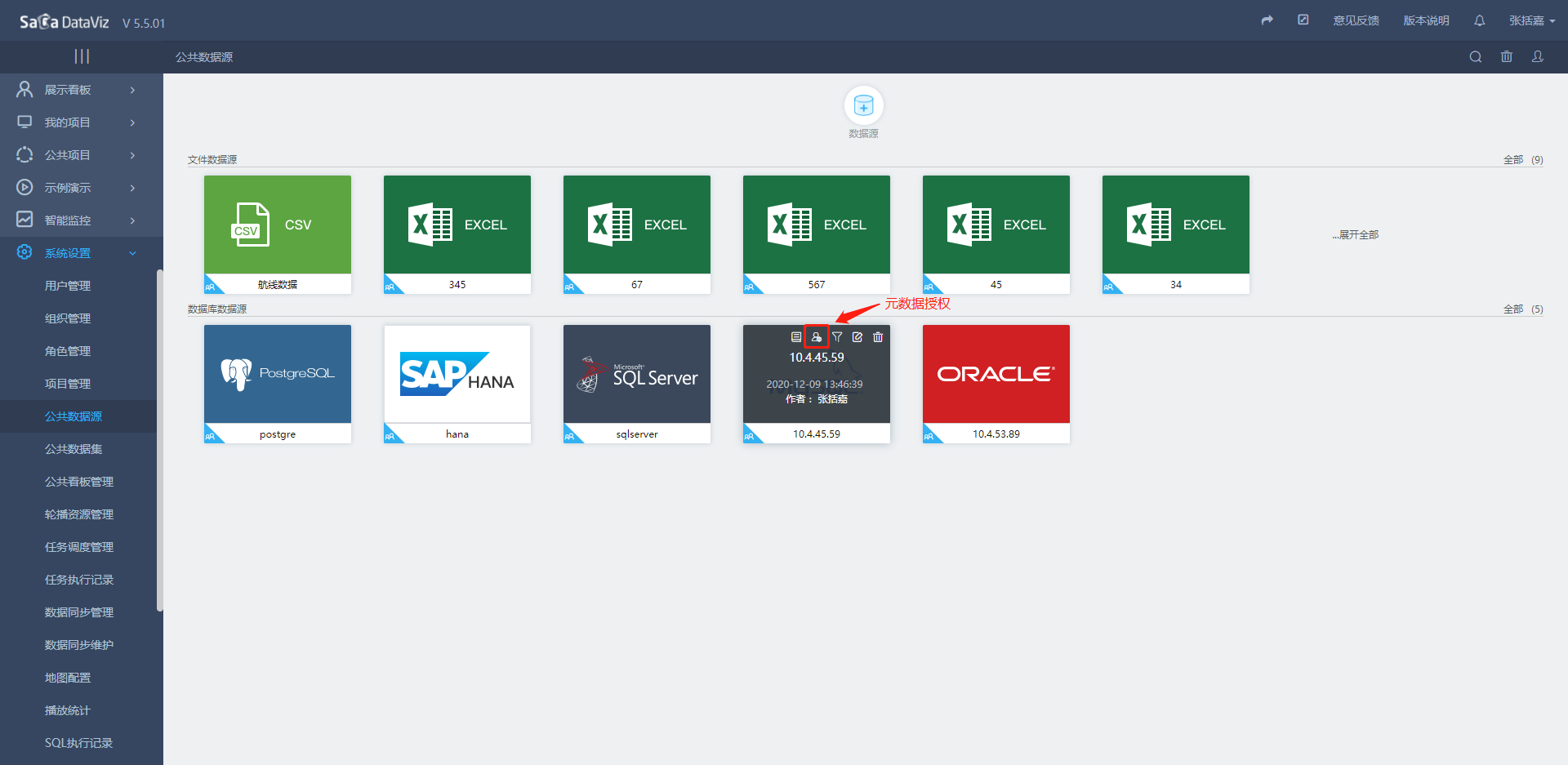1568x765 pixels.
Task: Open 组织管理 in the sidebar
Action: [68, 318]
